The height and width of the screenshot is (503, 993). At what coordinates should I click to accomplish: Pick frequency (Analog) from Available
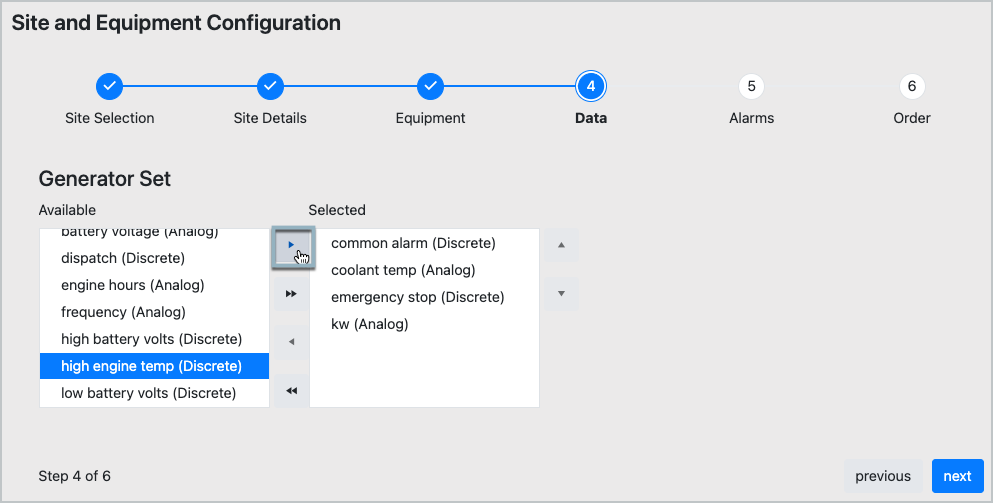tap(123, 312)
